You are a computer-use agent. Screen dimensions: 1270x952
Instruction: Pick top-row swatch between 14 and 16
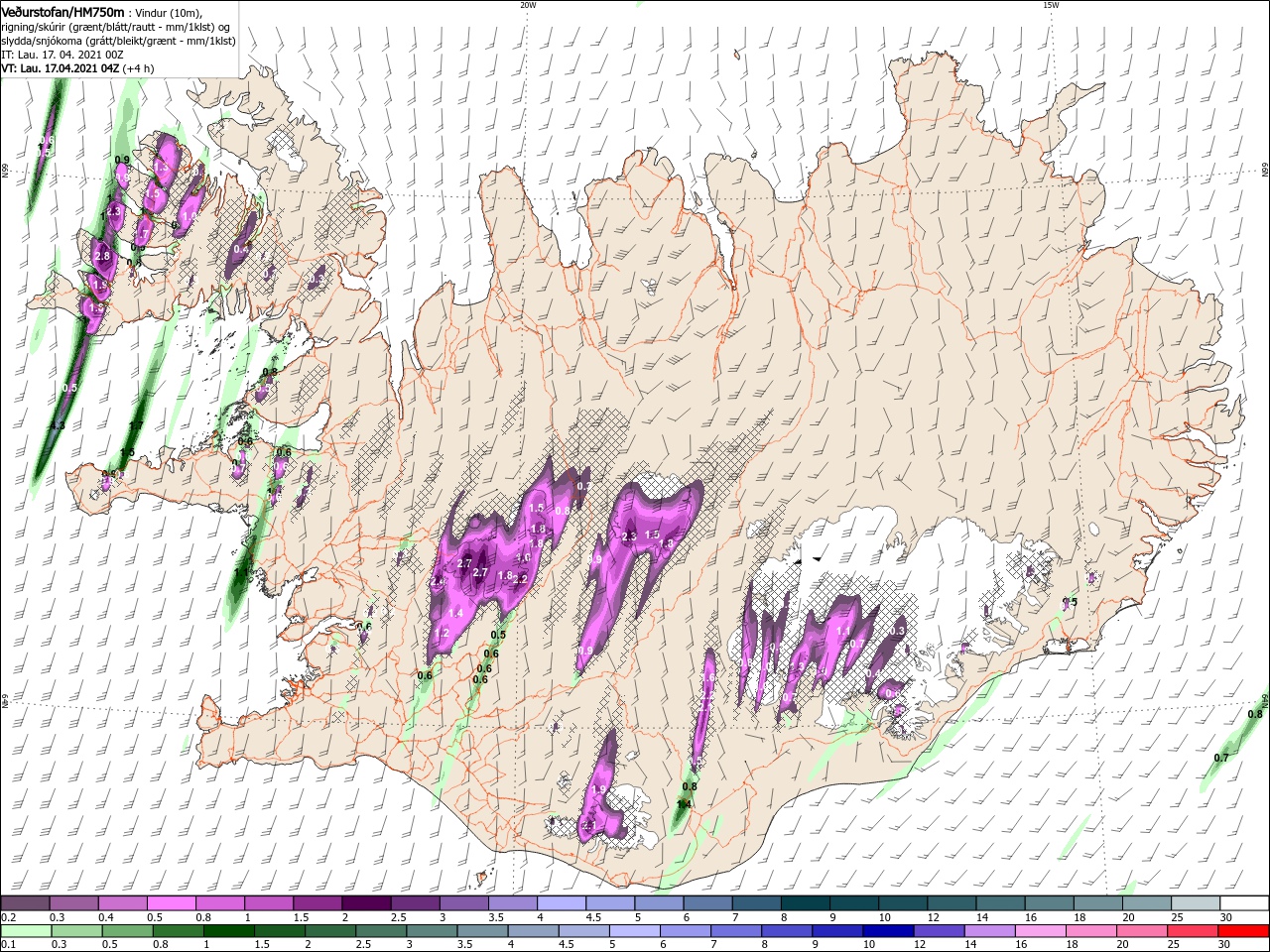(x=1000, y=903)
